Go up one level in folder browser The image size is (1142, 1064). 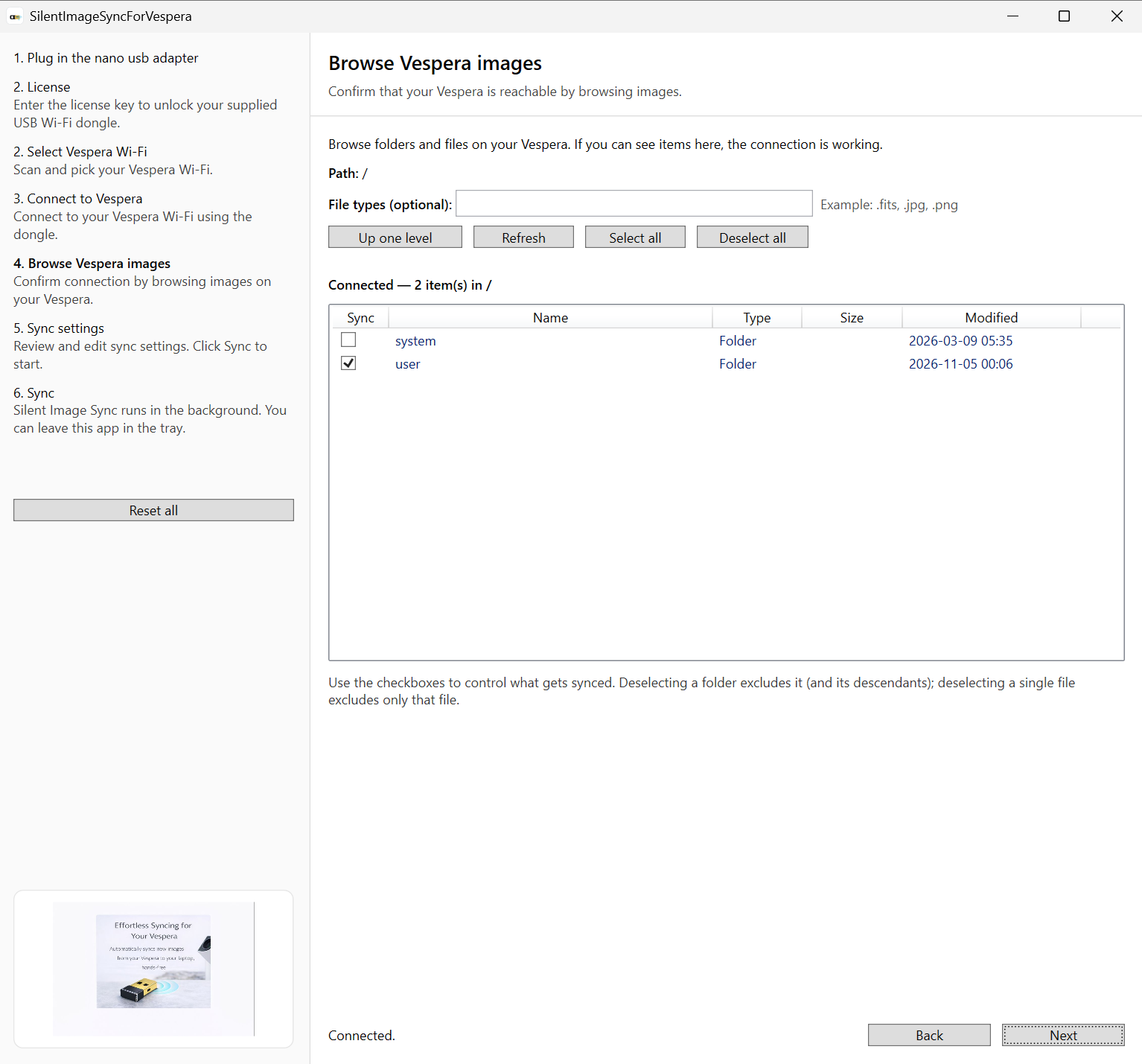point(395,238)
